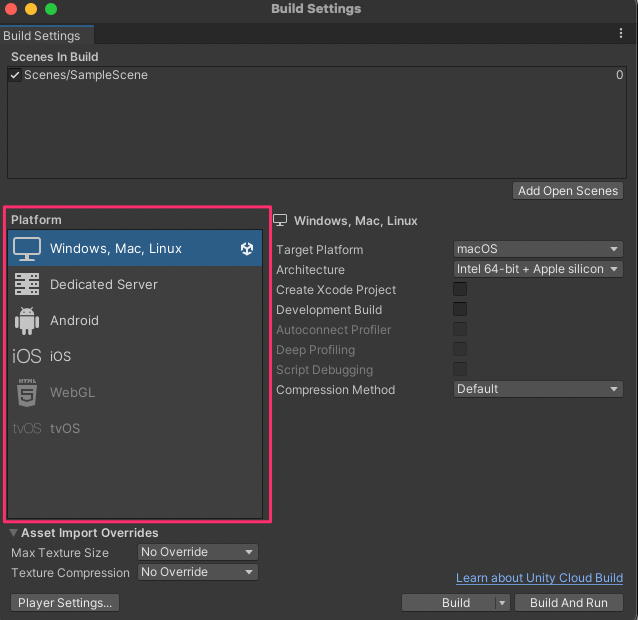Click the Windows, Mac, Linux monitor icon
Viewport: 638px width, 620px height.
(x=27, y=249)
